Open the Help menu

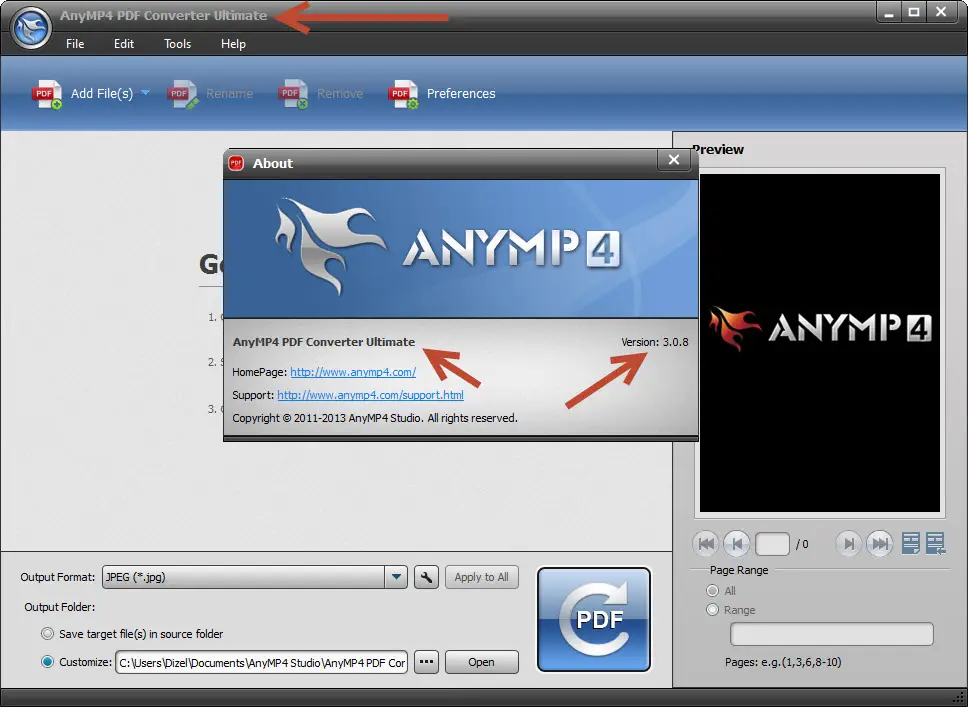pos(233,44)
